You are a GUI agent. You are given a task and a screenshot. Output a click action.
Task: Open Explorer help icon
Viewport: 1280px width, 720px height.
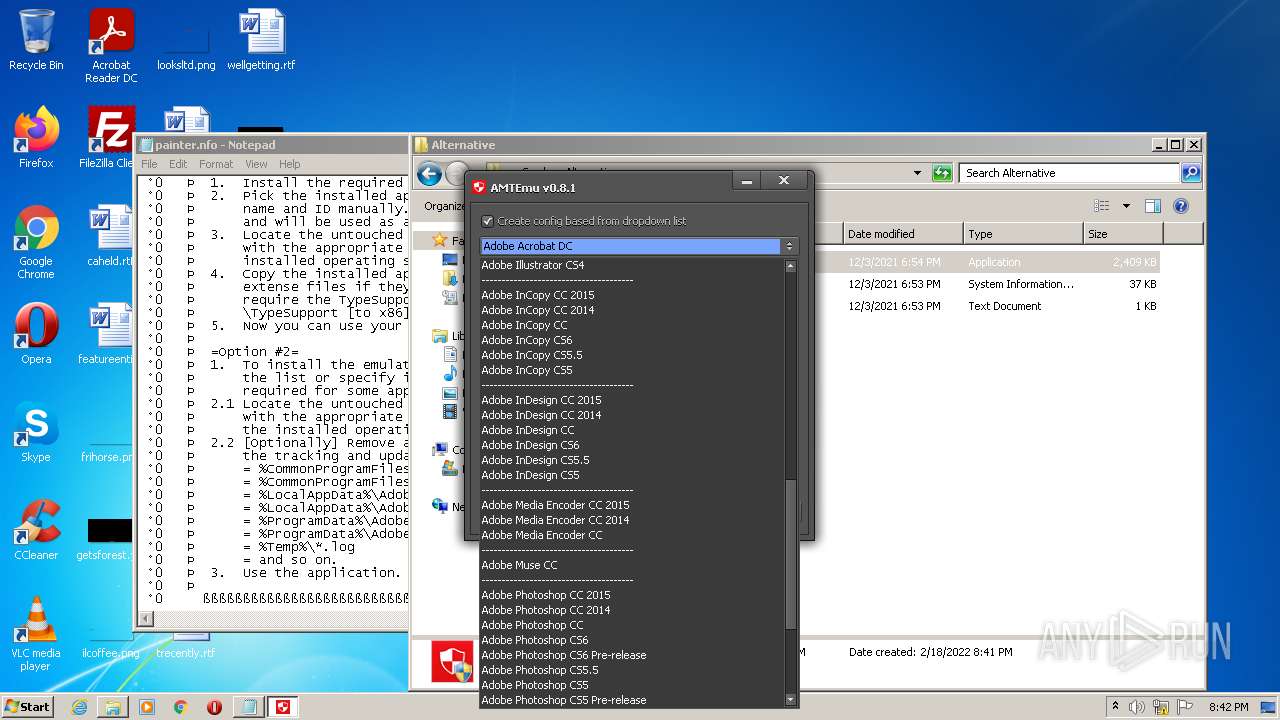click(x=1181, y=206)
